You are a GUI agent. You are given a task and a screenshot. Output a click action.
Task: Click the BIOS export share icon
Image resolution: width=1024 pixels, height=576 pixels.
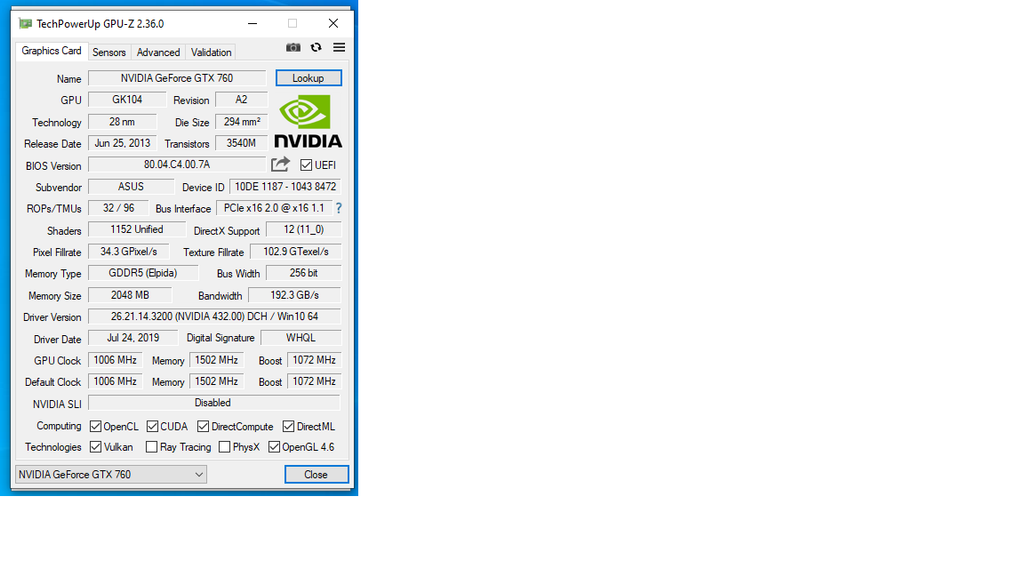(281, 165)
